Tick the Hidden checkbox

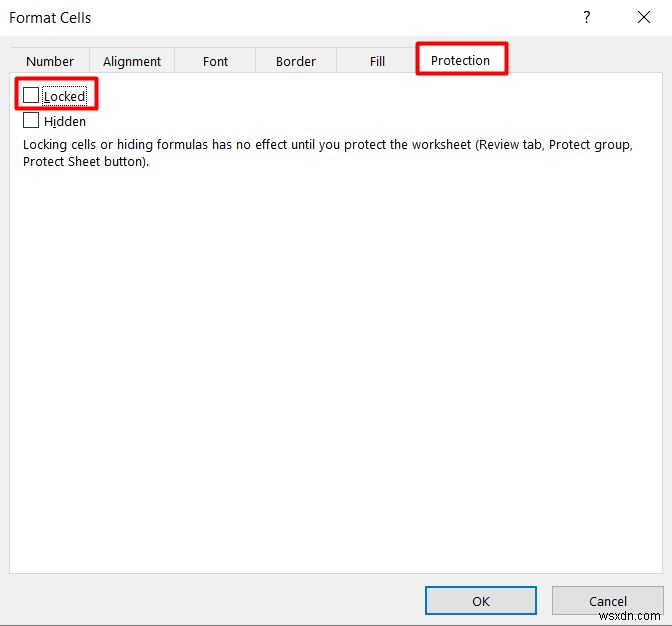[31, 120]
